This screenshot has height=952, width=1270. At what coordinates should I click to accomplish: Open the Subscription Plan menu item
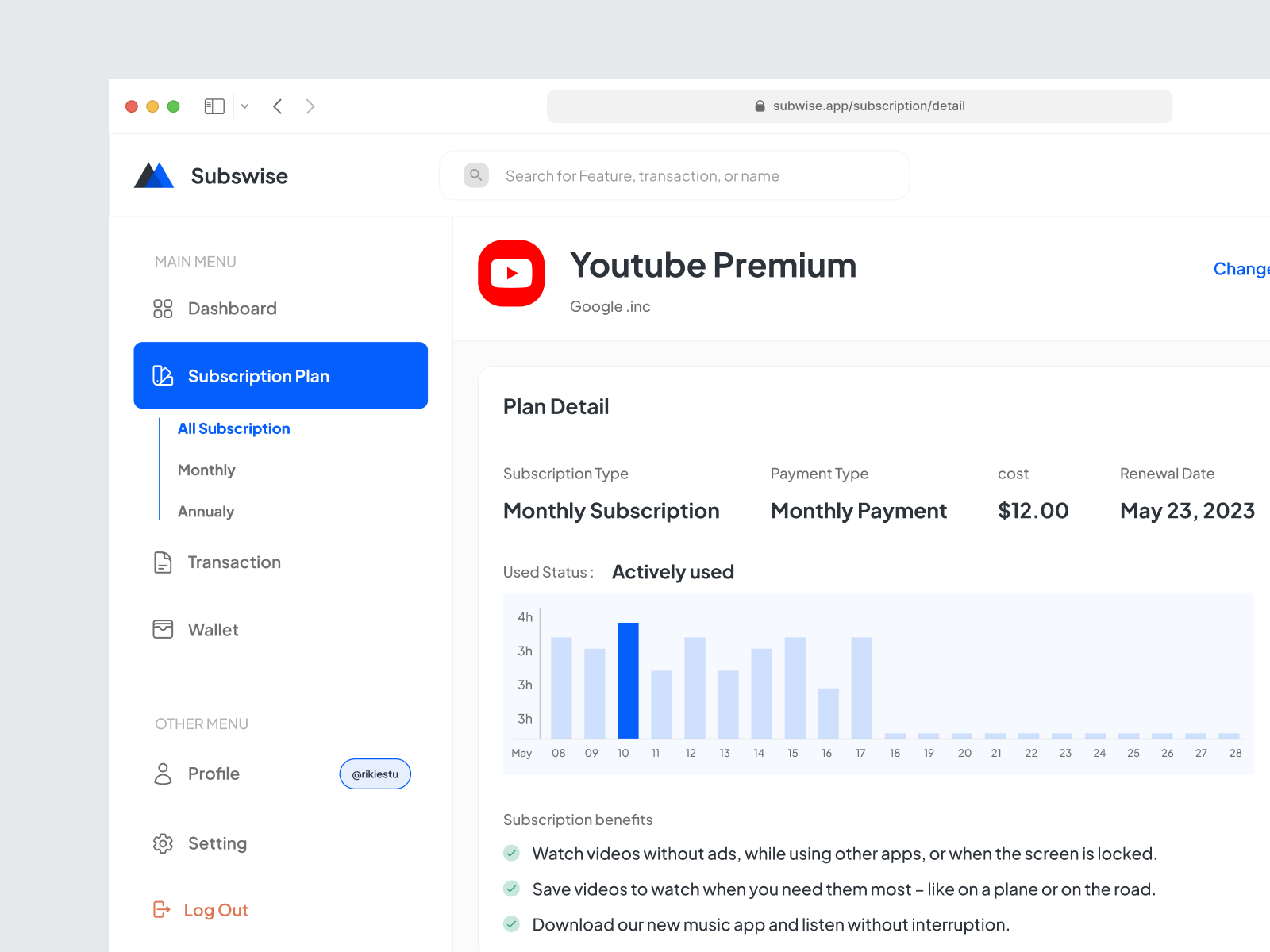click(x=281, y=375)
